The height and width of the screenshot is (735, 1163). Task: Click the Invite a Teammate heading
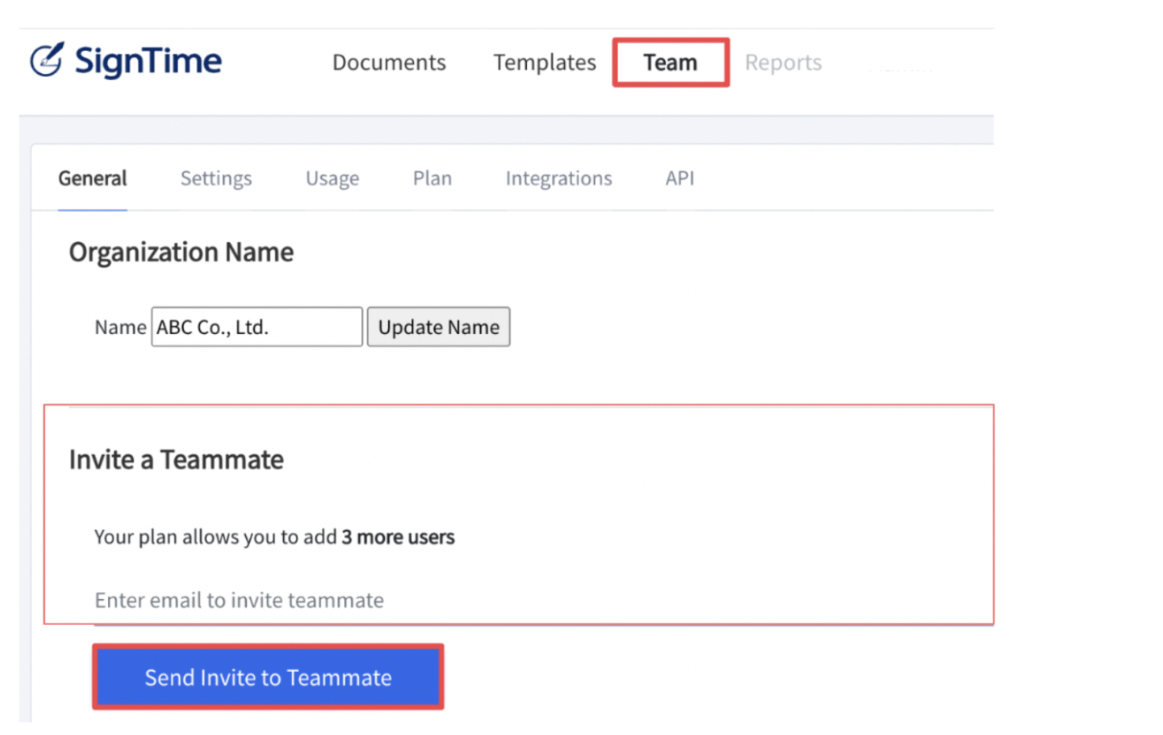176,460
